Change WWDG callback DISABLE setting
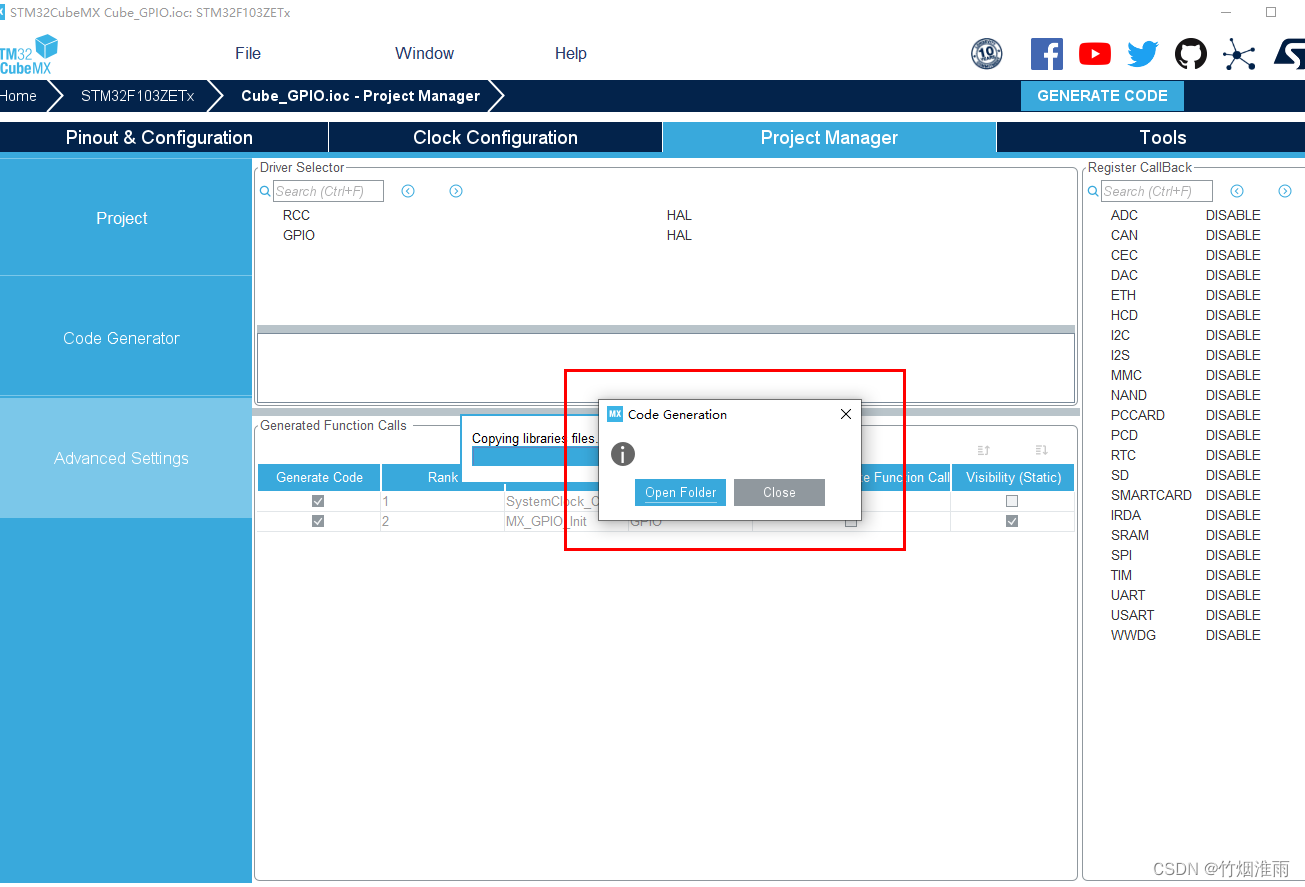This screenshot has height=887, width=1305. tap(1233, 635)
